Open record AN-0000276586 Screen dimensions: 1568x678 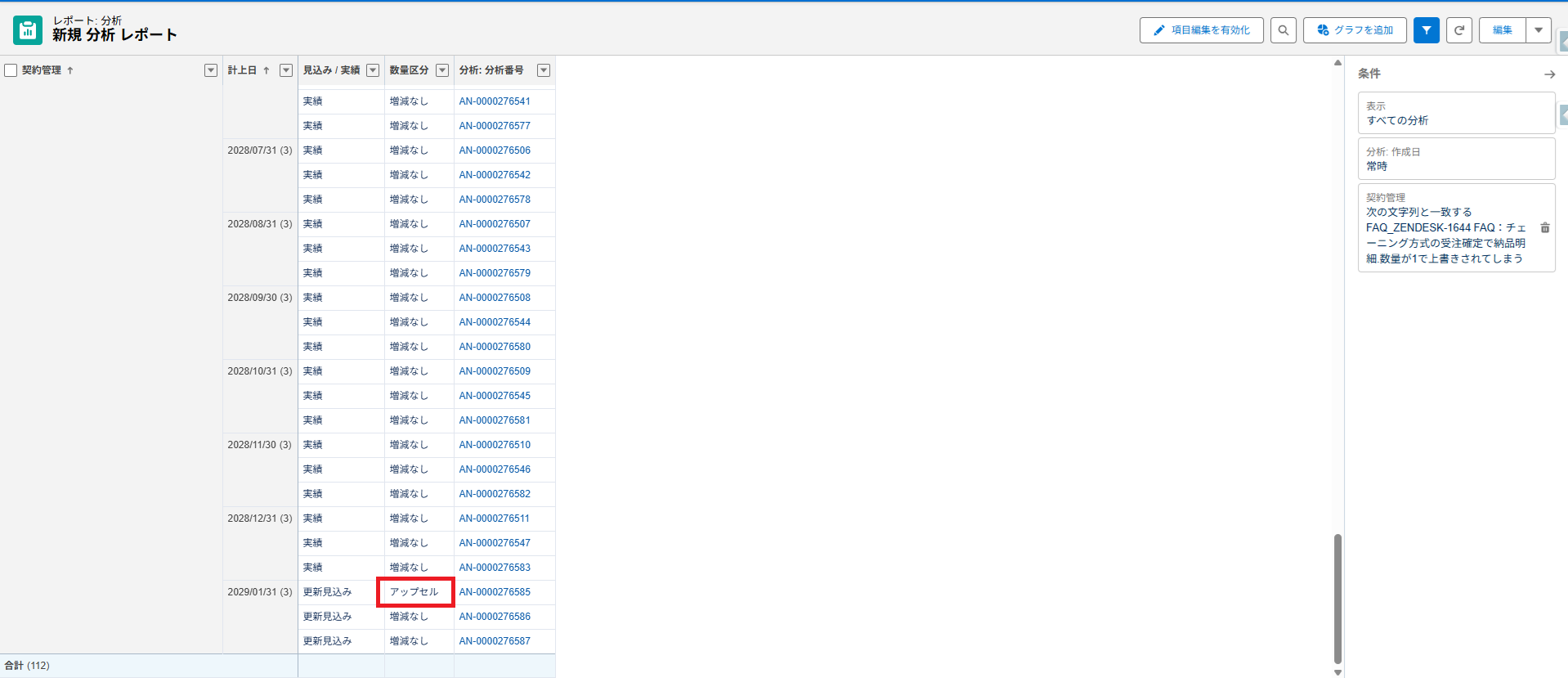(495, 617)
